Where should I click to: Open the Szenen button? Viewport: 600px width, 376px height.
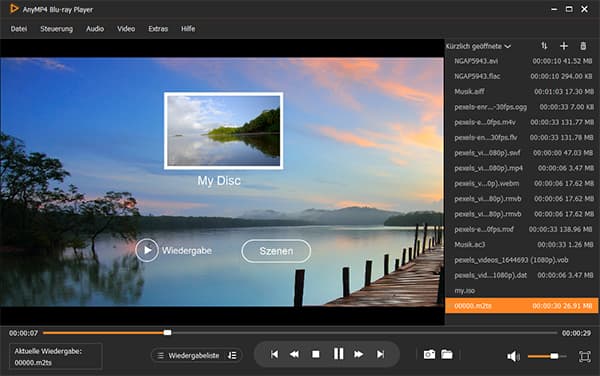pos(276,251)
